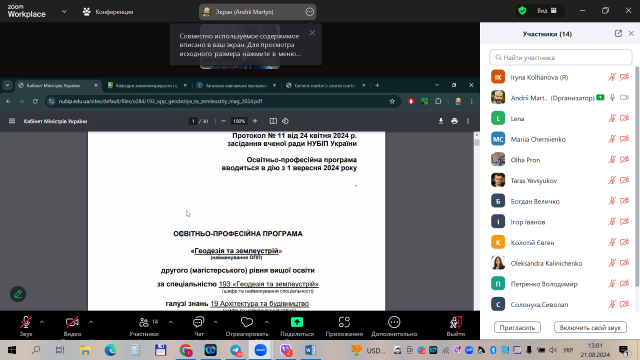This screenshot has height=360, width=640.
Task: Click Включить свой звук button
Action: coord(590,327)
